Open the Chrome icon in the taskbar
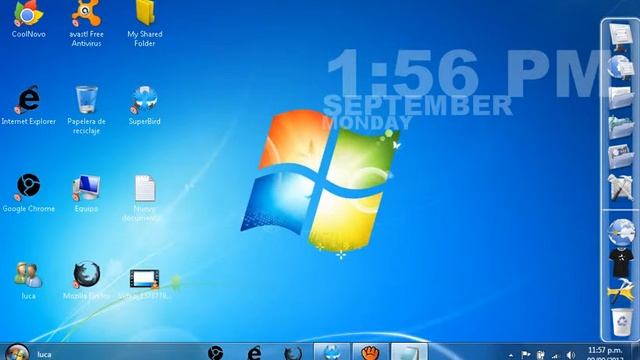This screenshot has width=640, height=360. point(216,353)
